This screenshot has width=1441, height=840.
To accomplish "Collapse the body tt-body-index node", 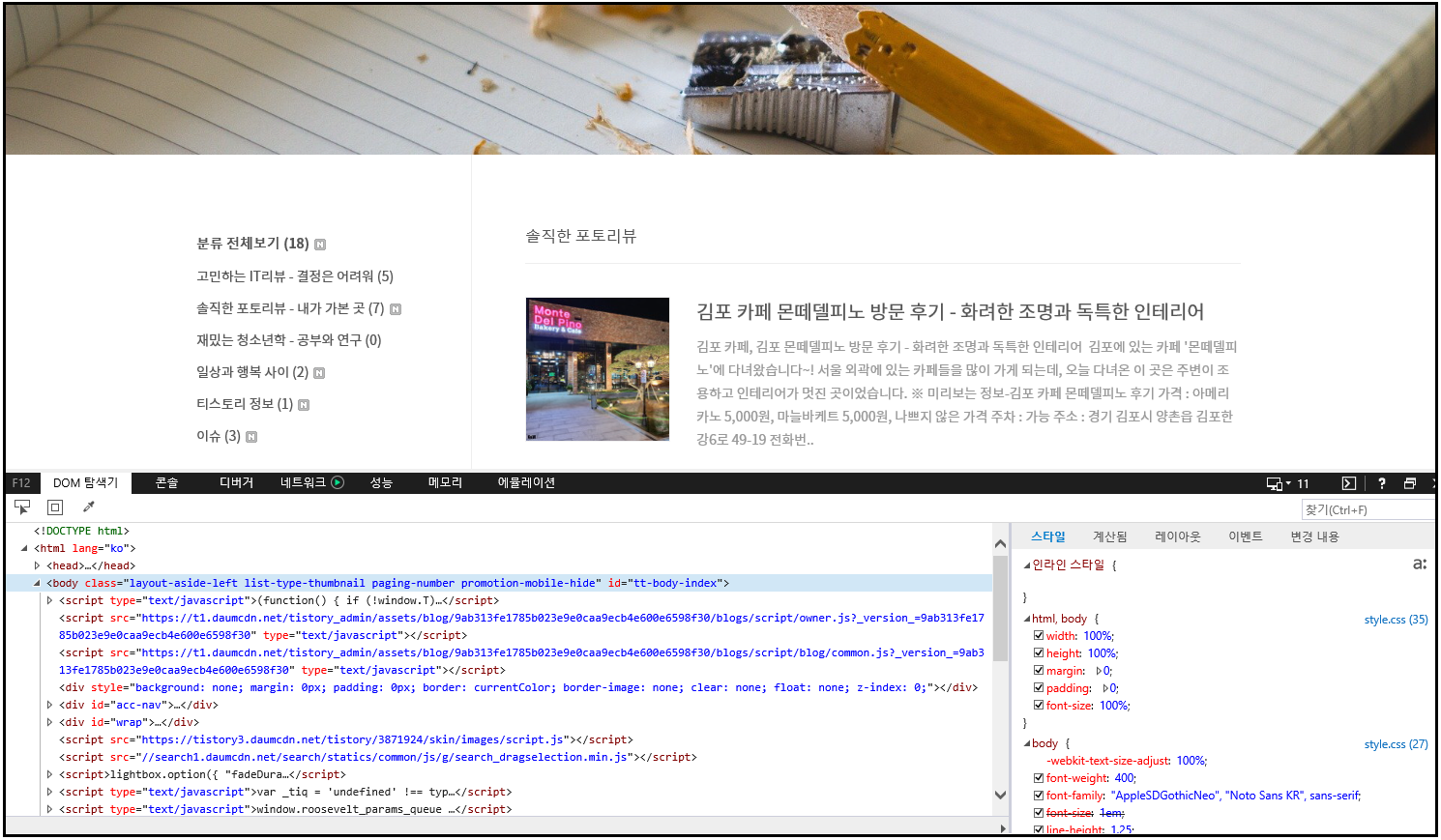I will coord(37,583).
